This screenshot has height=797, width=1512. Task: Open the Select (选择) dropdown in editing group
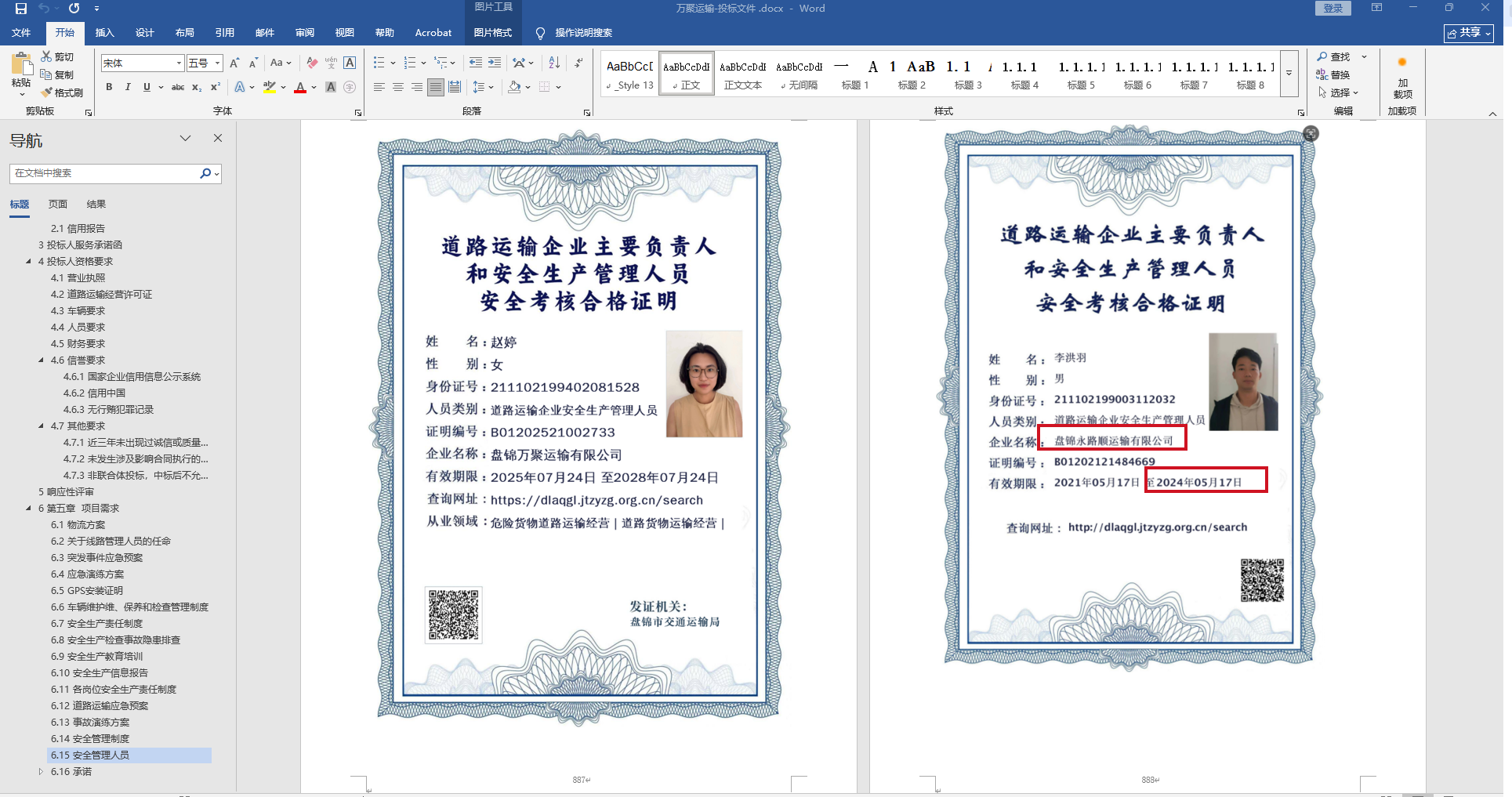pos(1339,92)
